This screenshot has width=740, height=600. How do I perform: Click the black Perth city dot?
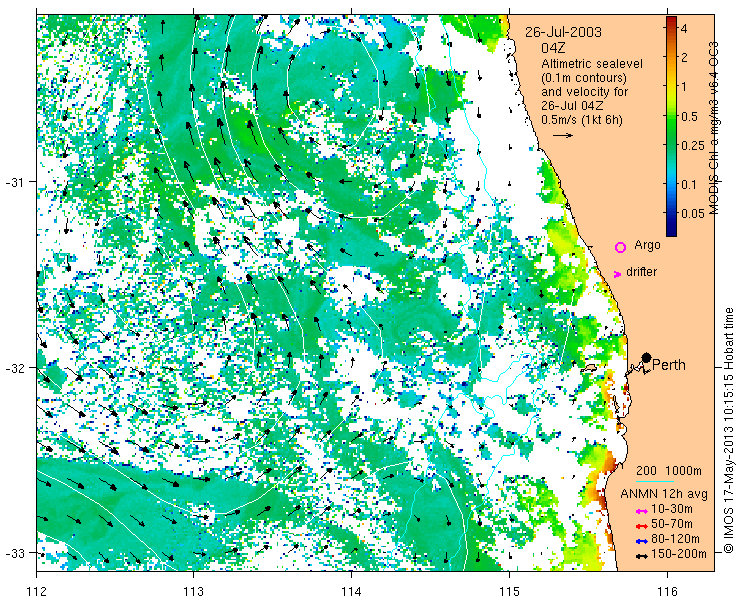point(647,357)
